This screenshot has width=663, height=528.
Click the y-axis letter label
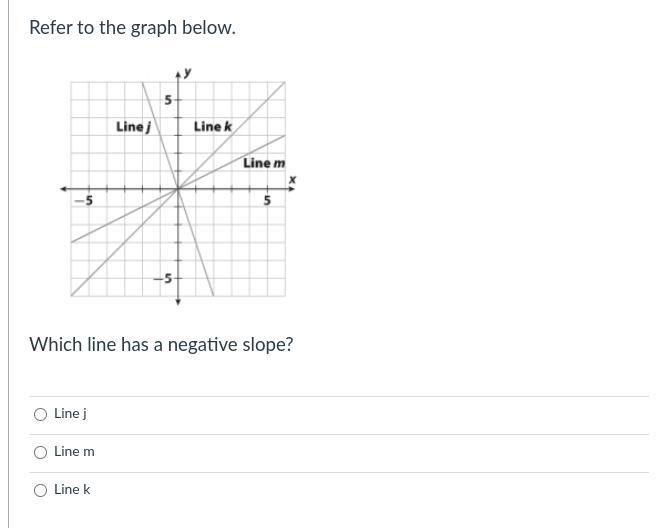tap(188, 72)
